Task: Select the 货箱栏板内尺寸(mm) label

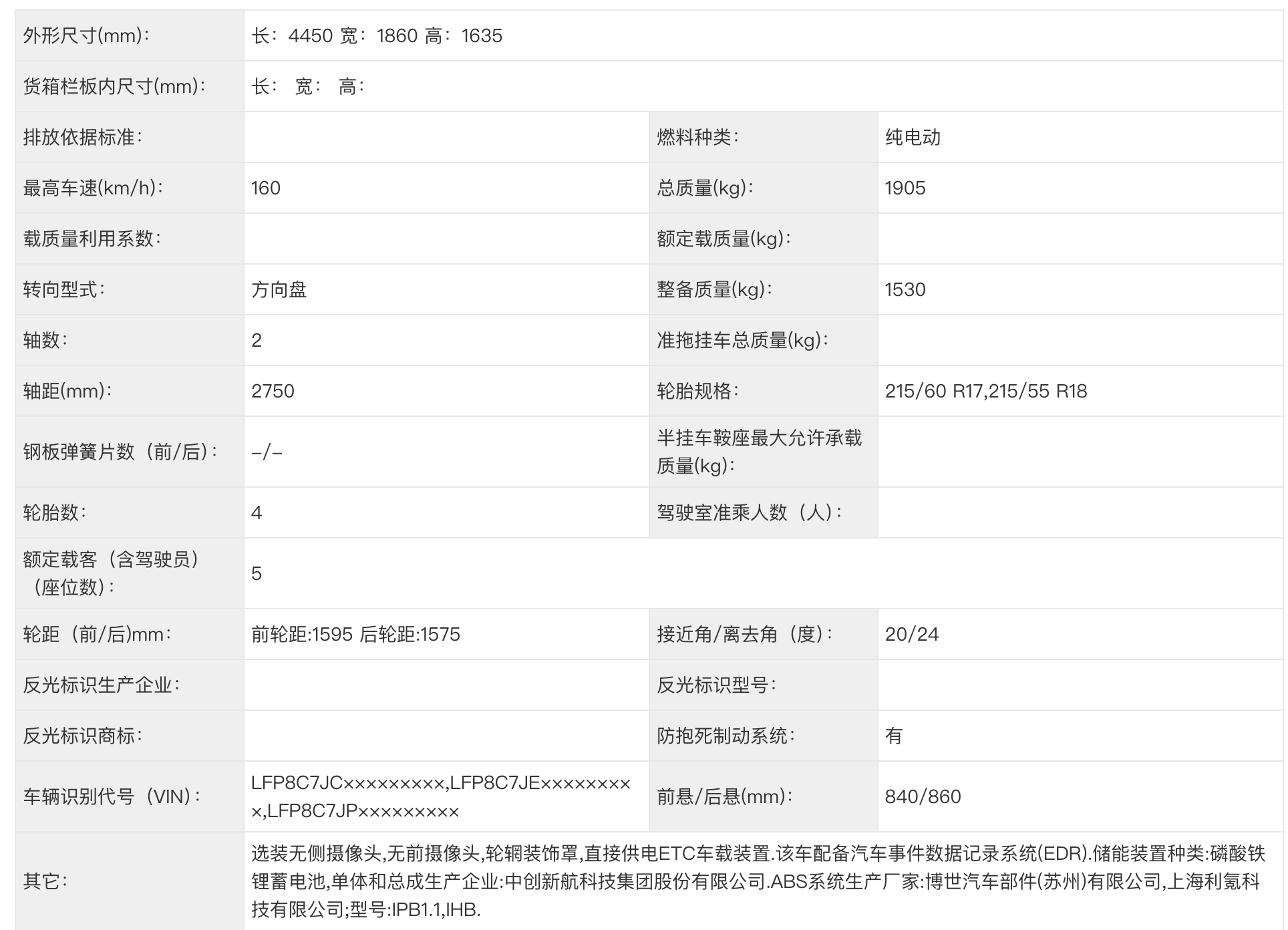Action: click(115, 86)
